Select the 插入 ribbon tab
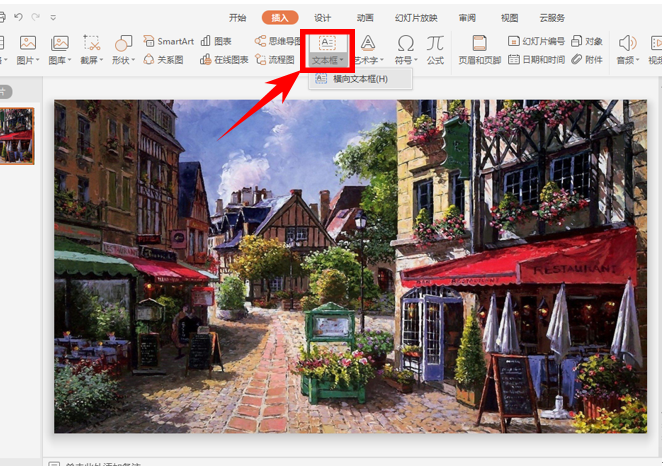Screen dimensions: 663x468 [280, 18]
